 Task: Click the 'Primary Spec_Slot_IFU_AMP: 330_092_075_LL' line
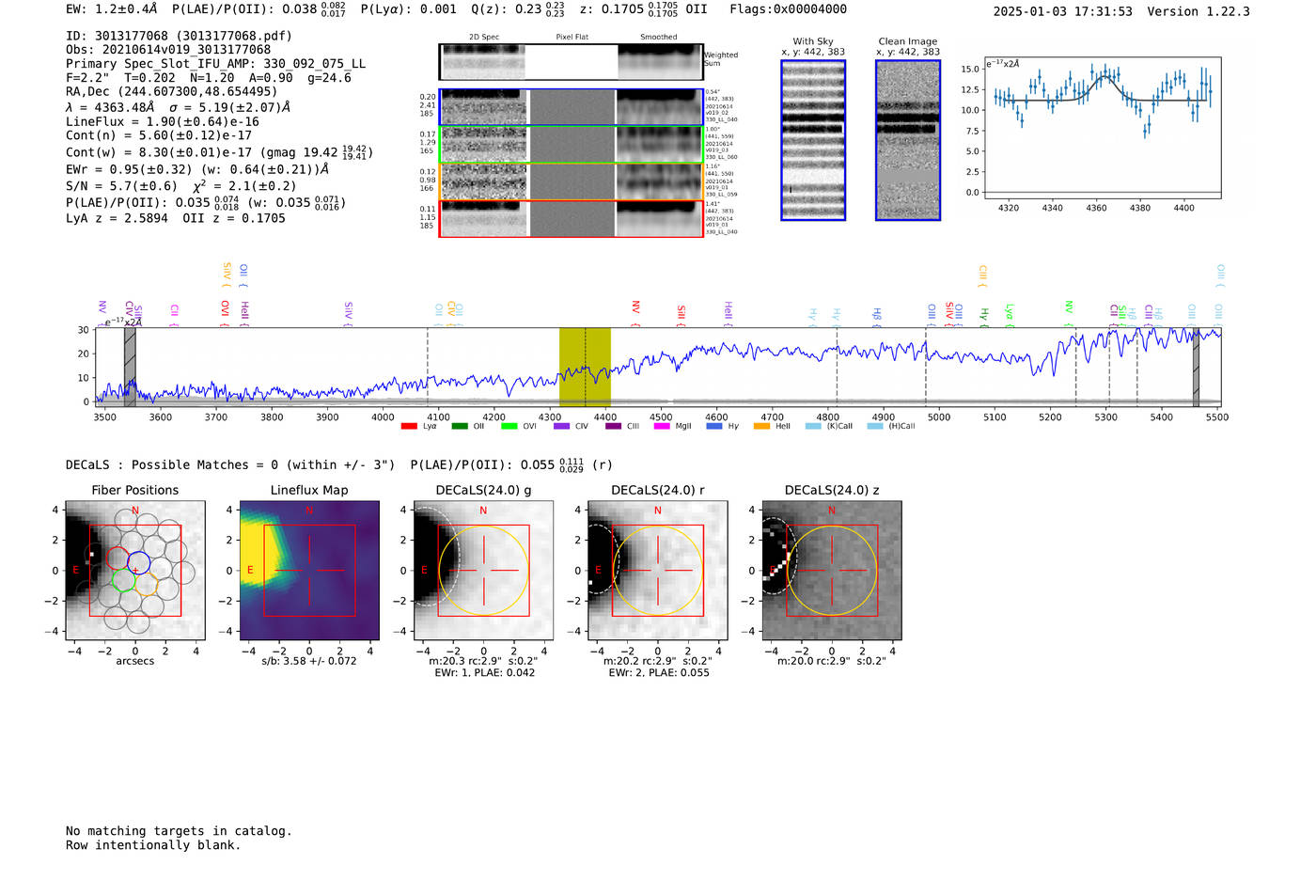click(216, 64)
